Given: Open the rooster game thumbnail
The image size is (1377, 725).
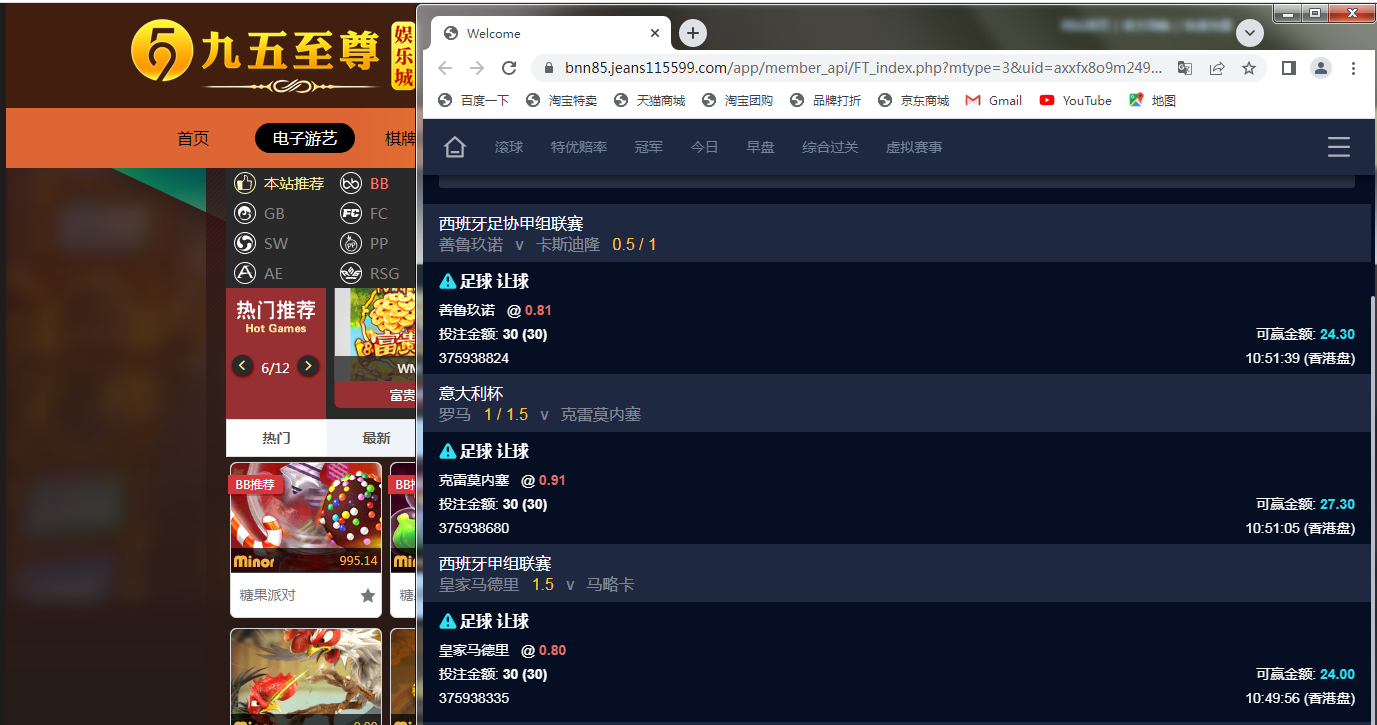Looking at the screenshot, I should click(306, 676).
